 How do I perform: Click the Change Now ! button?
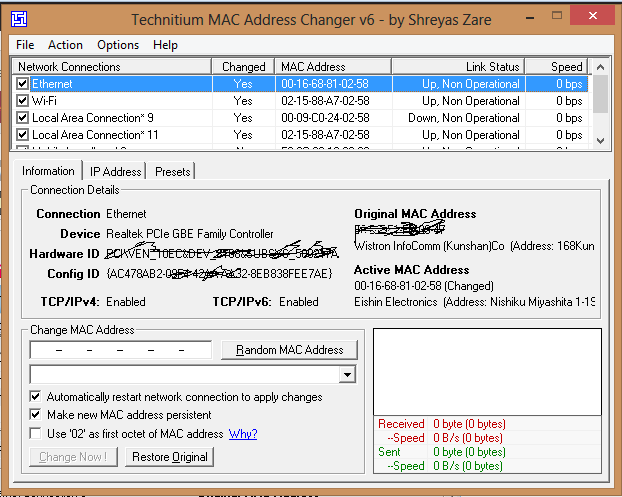tap(73, 457)
